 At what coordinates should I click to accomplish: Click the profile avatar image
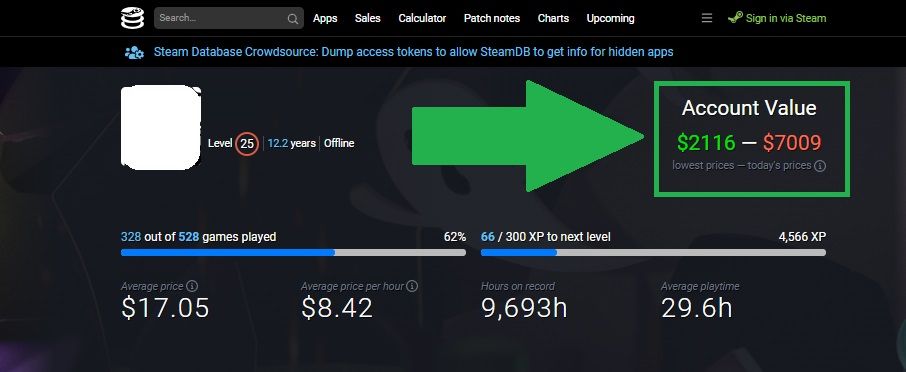[x=161, y=127]
